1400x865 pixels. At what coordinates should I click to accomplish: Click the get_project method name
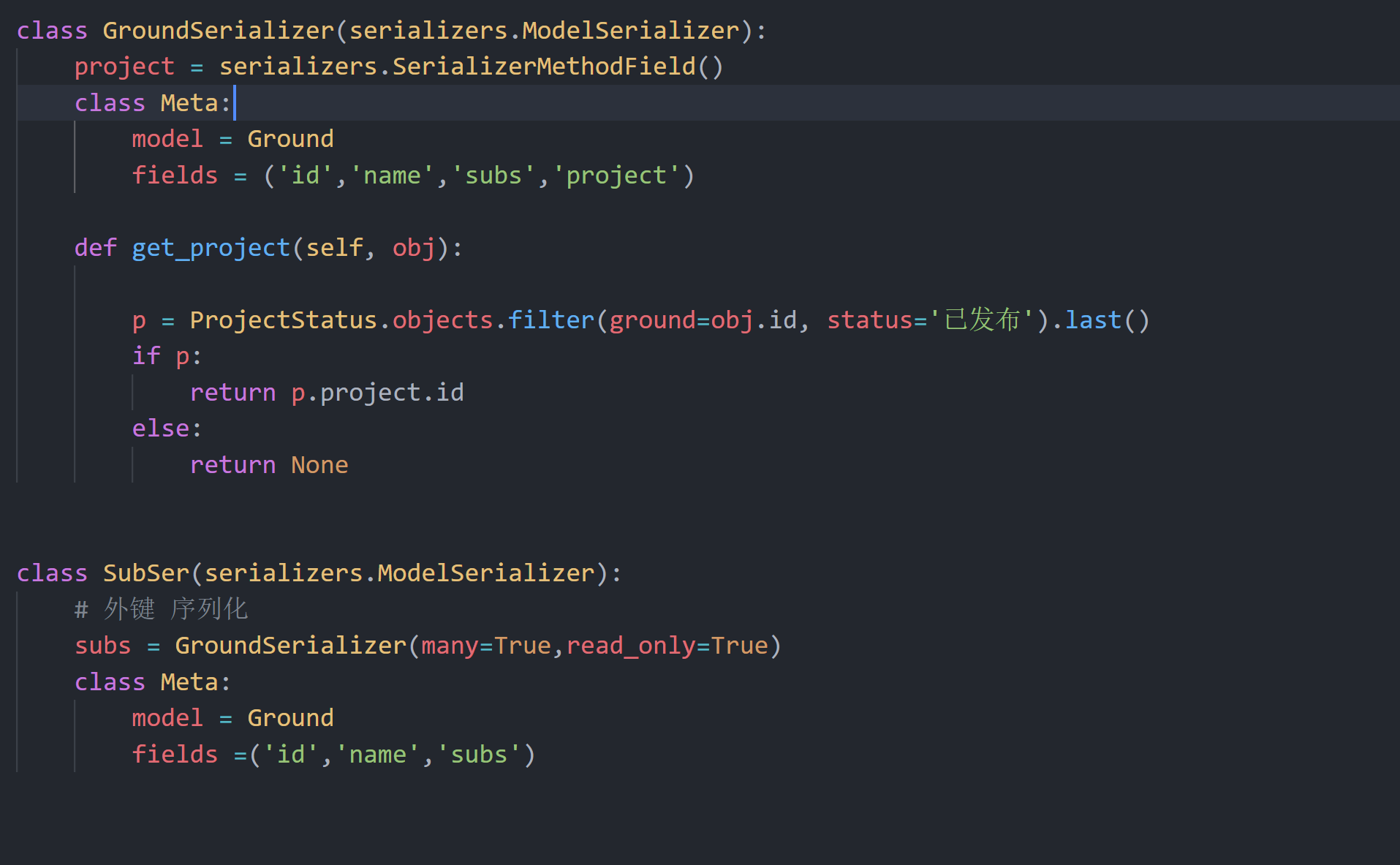(211, 248)
